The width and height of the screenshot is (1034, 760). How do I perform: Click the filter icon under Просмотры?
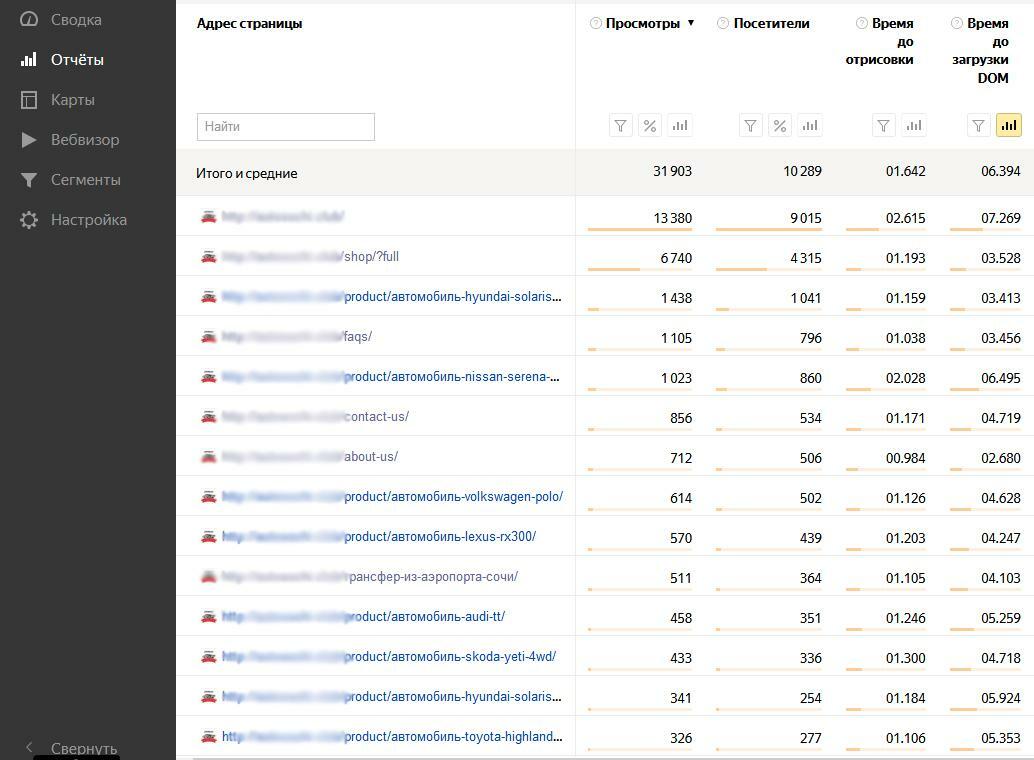click(620, 126)
